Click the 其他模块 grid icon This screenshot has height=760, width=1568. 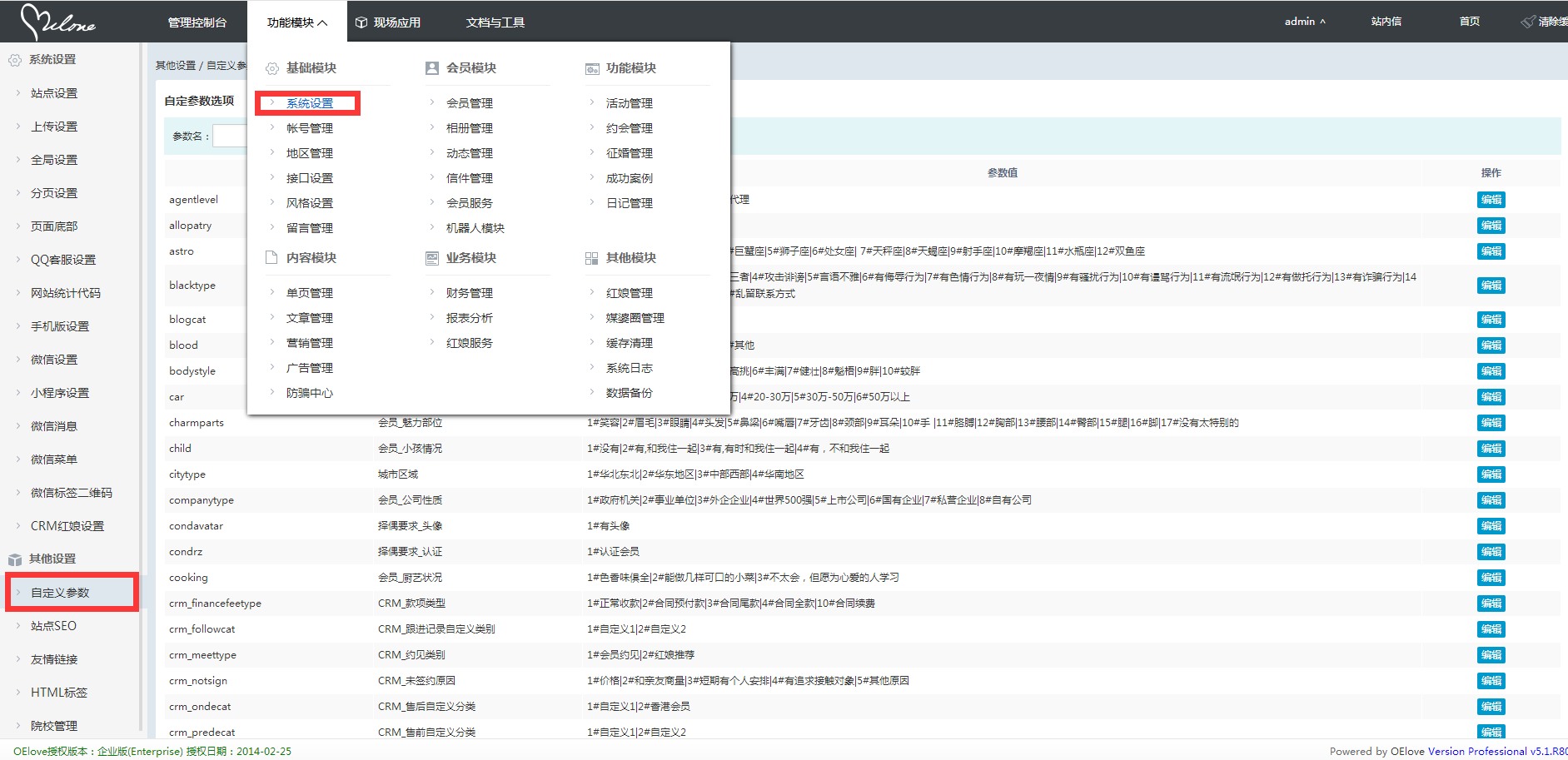click(x=592, y=258)
